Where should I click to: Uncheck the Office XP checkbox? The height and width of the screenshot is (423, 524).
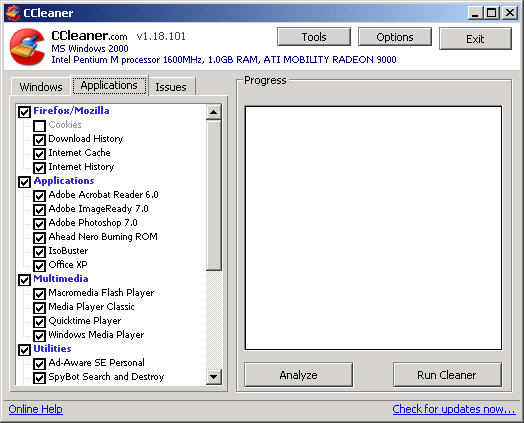tap(39, 266)
